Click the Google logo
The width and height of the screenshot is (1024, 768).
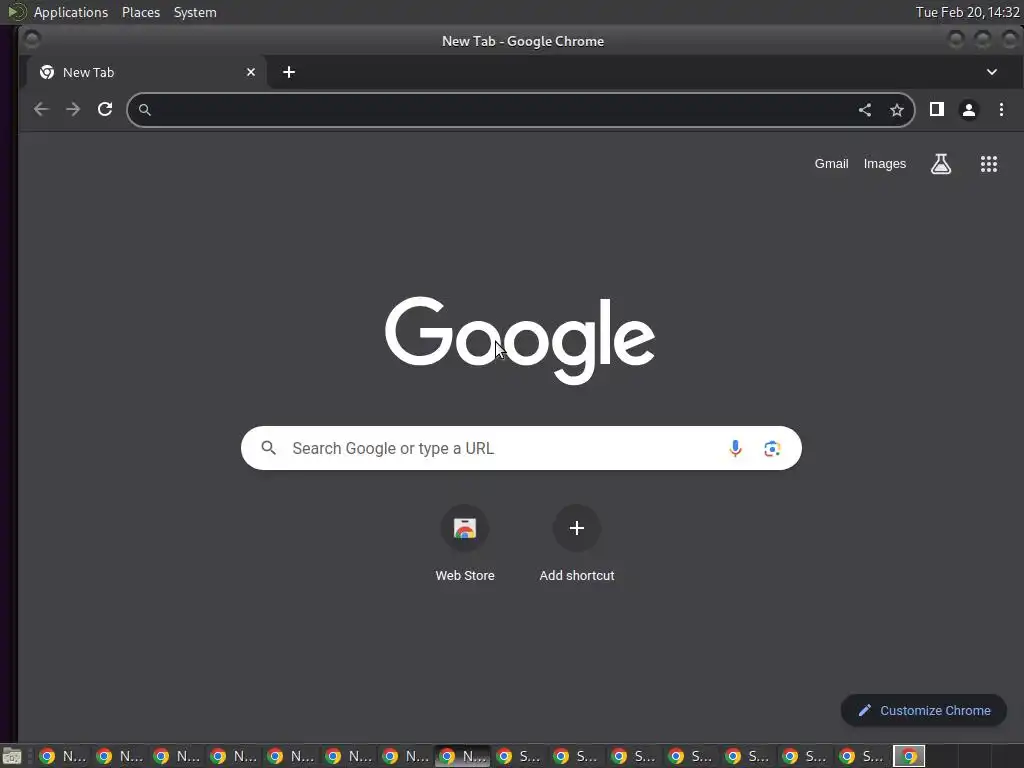click(x=520, y=340)
